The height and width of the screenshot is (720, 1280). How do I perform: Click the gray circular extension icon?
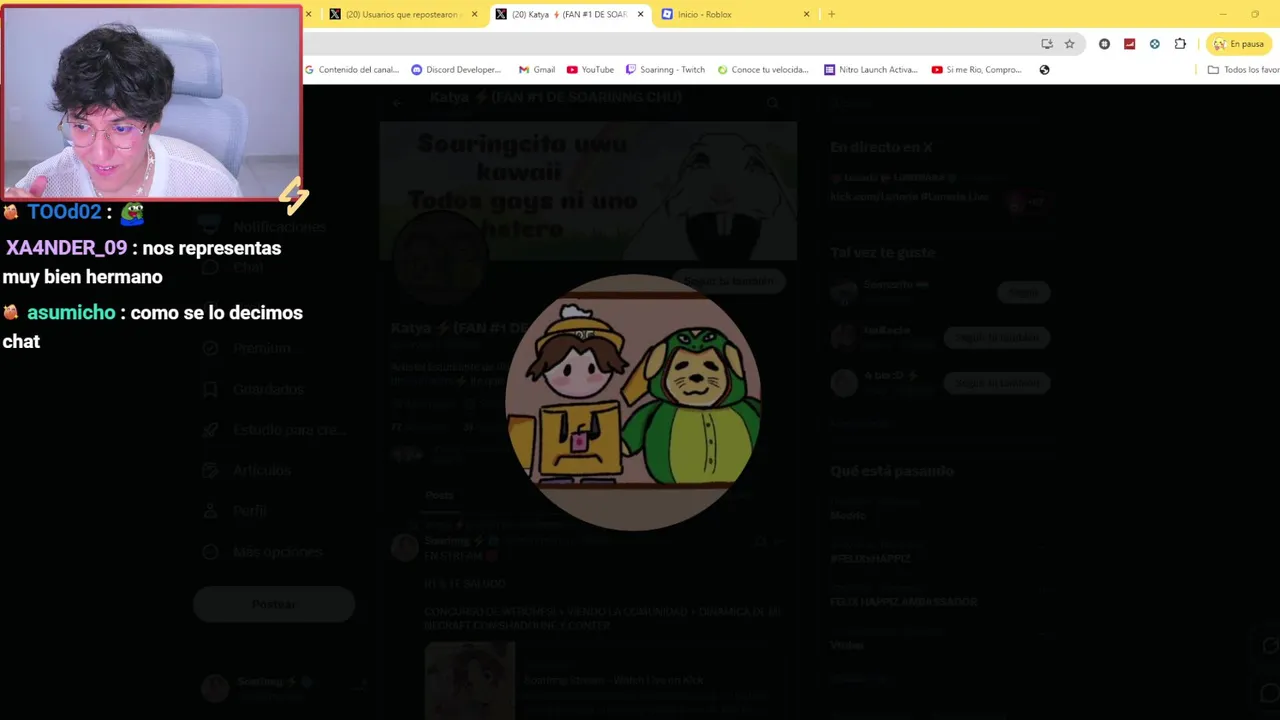(1104, 44)
